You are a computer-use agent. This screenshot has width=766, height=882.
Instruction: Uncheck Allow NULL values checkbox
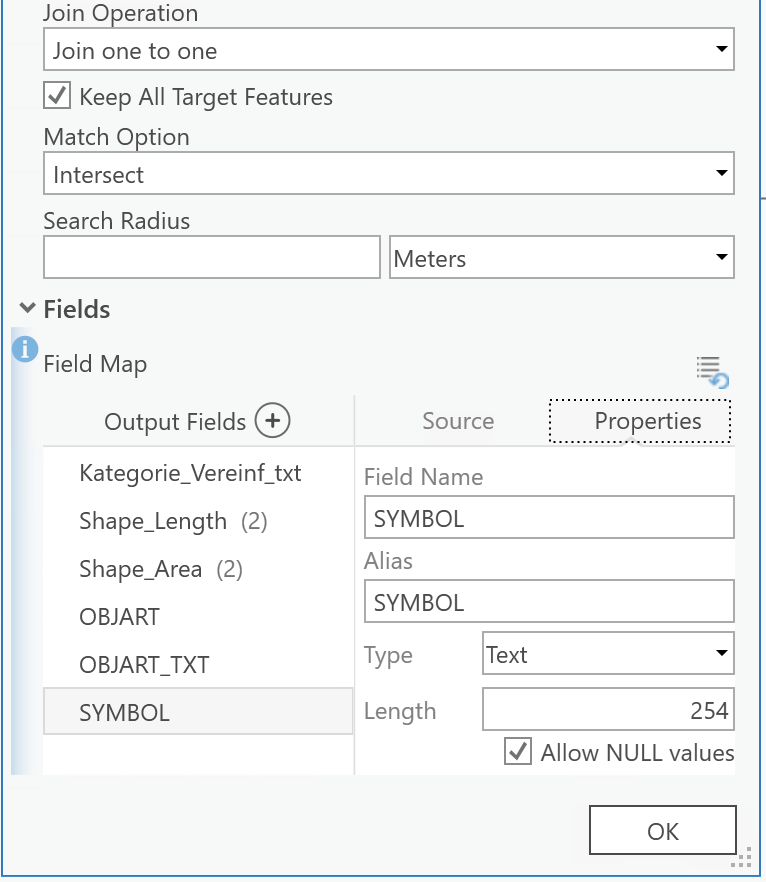pyautogui.click(x=518, y=752)
